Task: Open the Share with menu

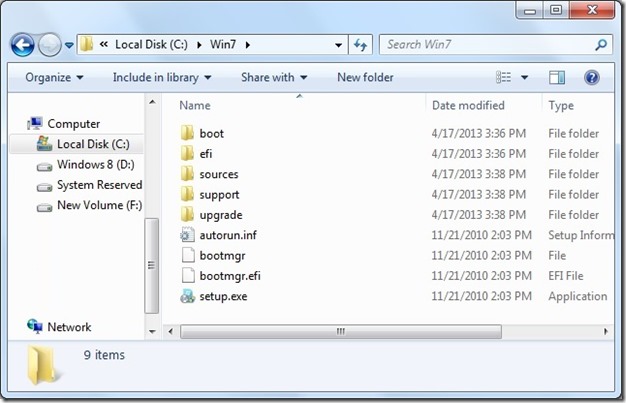Action: point(274,77)
